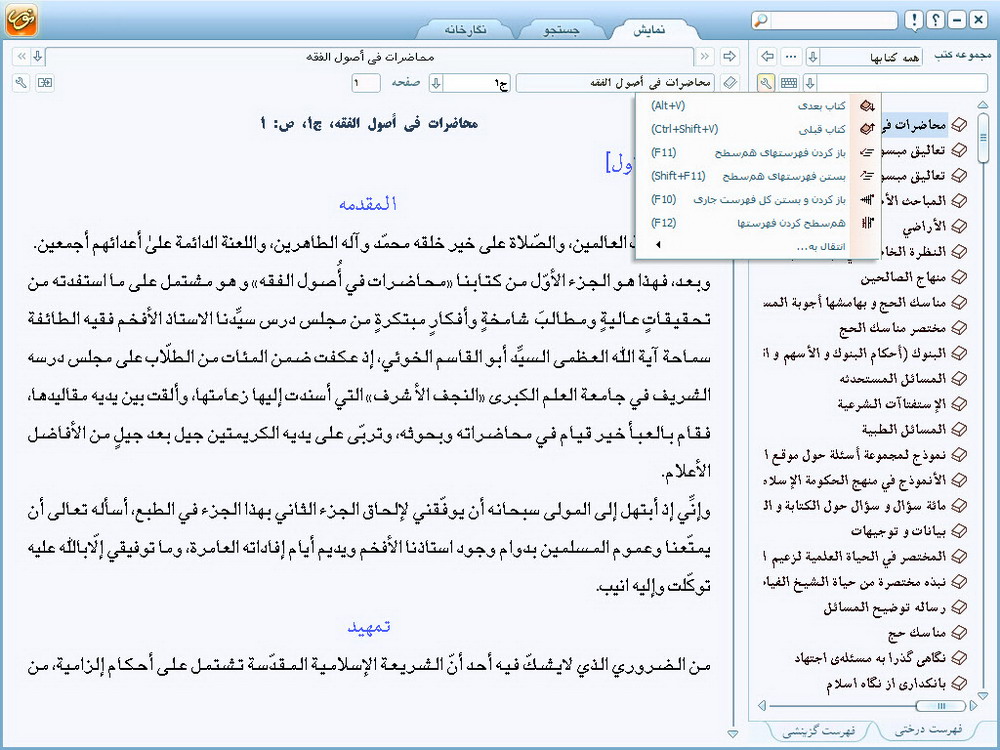
Task: Click the three dots button near همه کتابها
Action: coord(791,57)
